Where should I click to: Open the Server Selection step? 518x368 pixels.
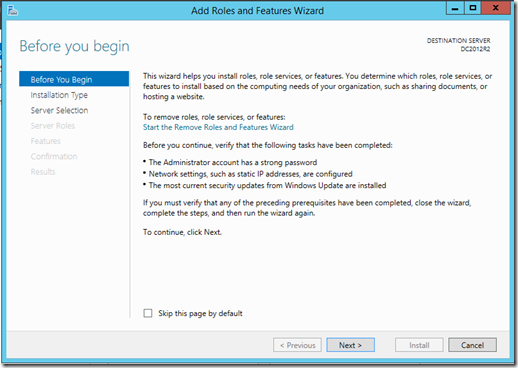(x=59, y=110)
